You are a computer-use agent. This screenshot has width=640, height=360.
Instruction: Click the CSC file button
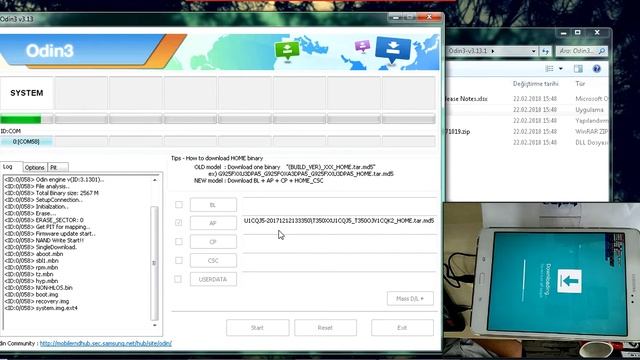pos(213,260)
